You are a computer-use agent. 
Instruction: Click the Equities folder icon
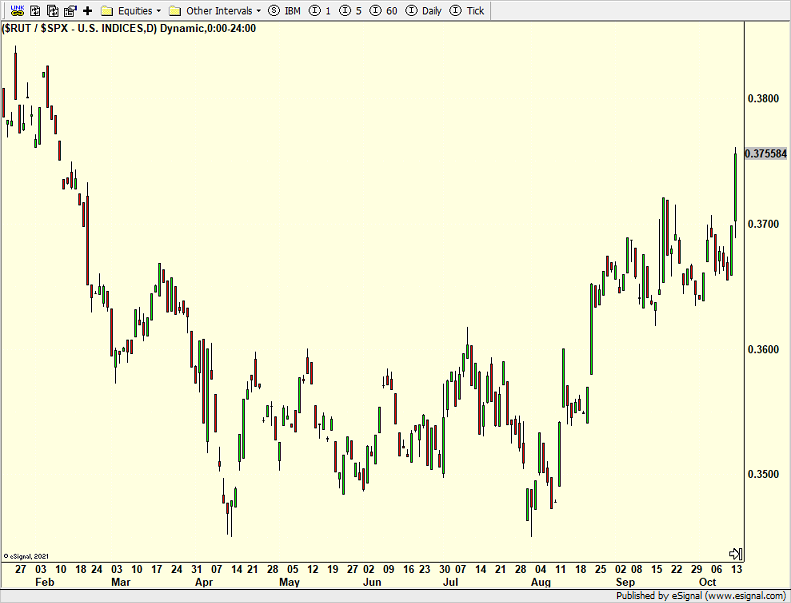106,10
